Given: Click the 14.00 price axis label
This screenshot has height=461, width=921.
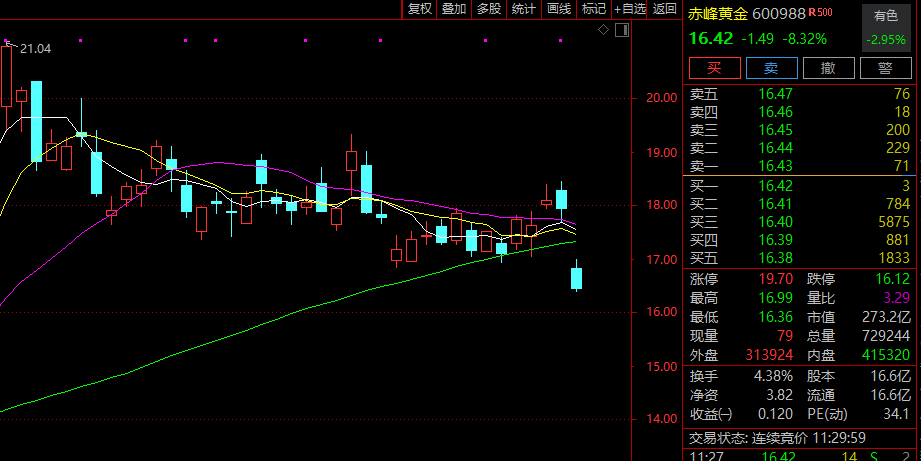Looking at the screenshot, I should coord(661,419).
